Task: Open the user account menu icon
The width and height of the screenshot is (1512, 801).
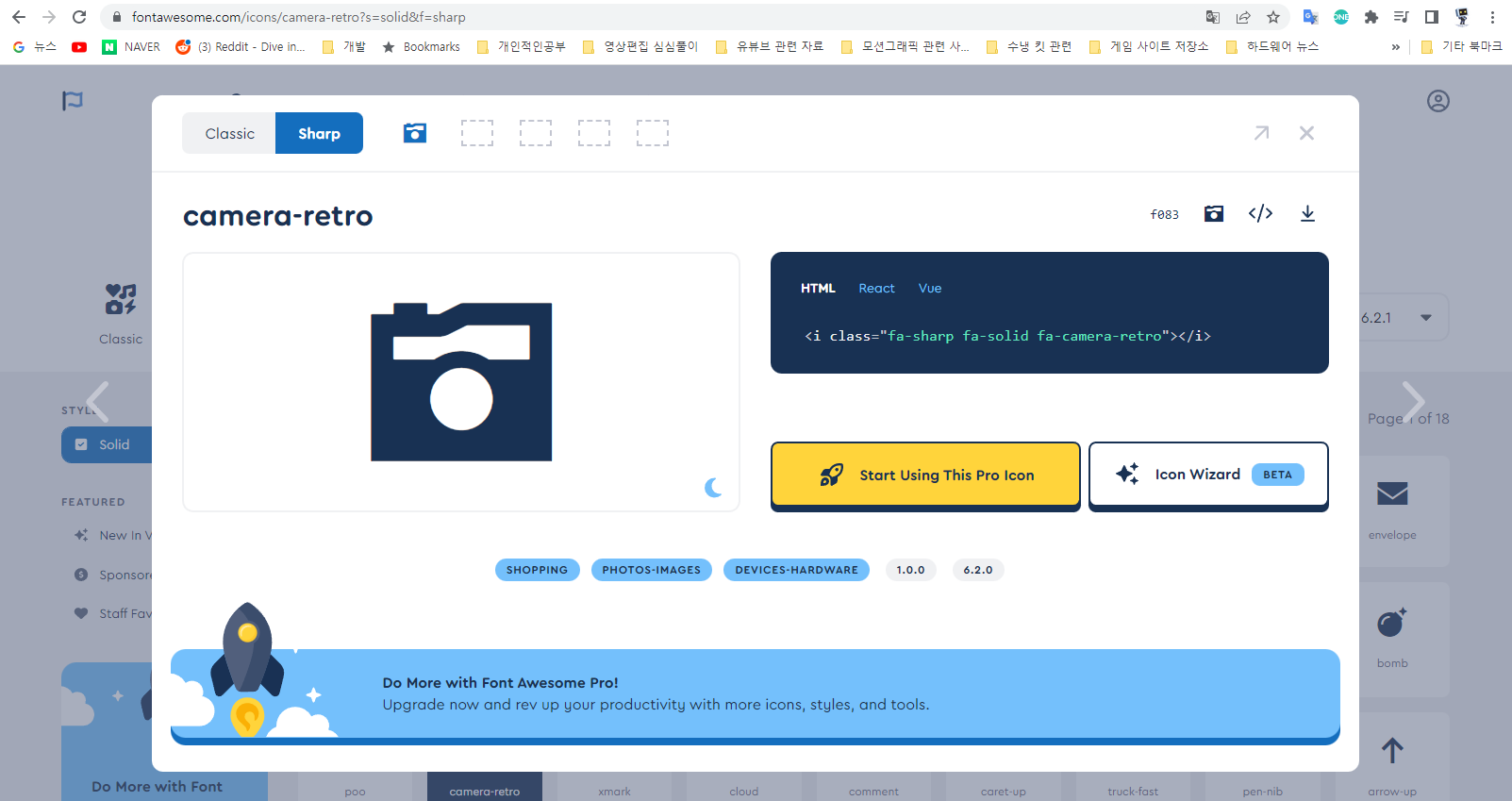Action: click(1438, 101)
